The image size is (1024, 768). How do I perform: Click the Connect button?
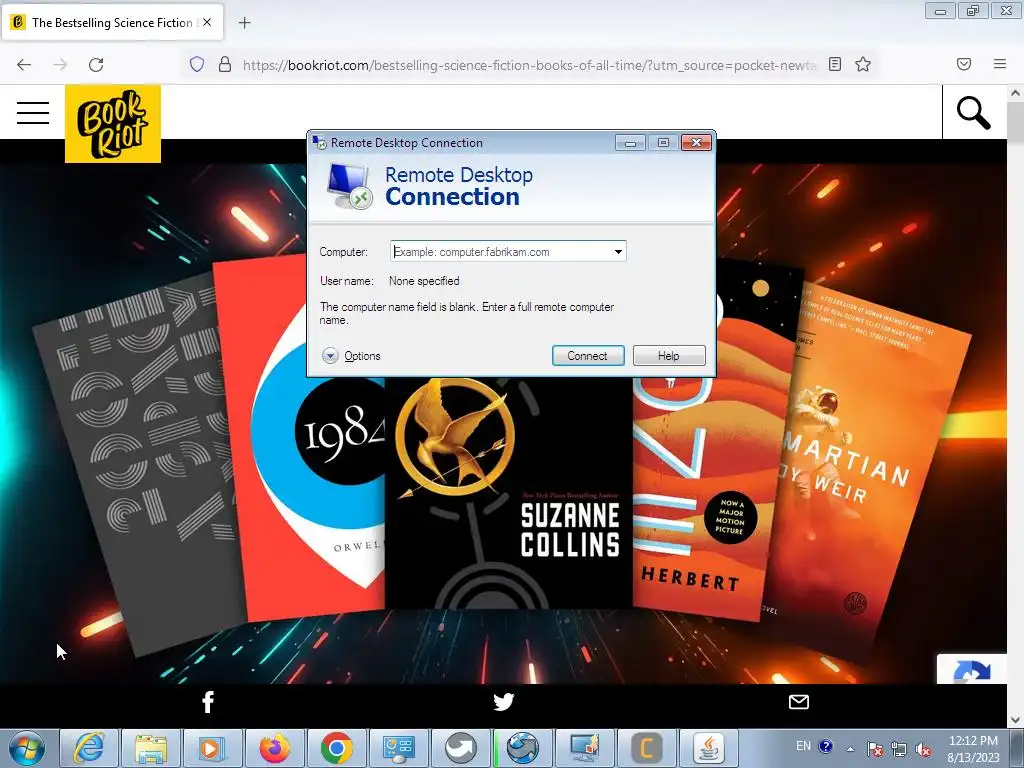(588, 356)
